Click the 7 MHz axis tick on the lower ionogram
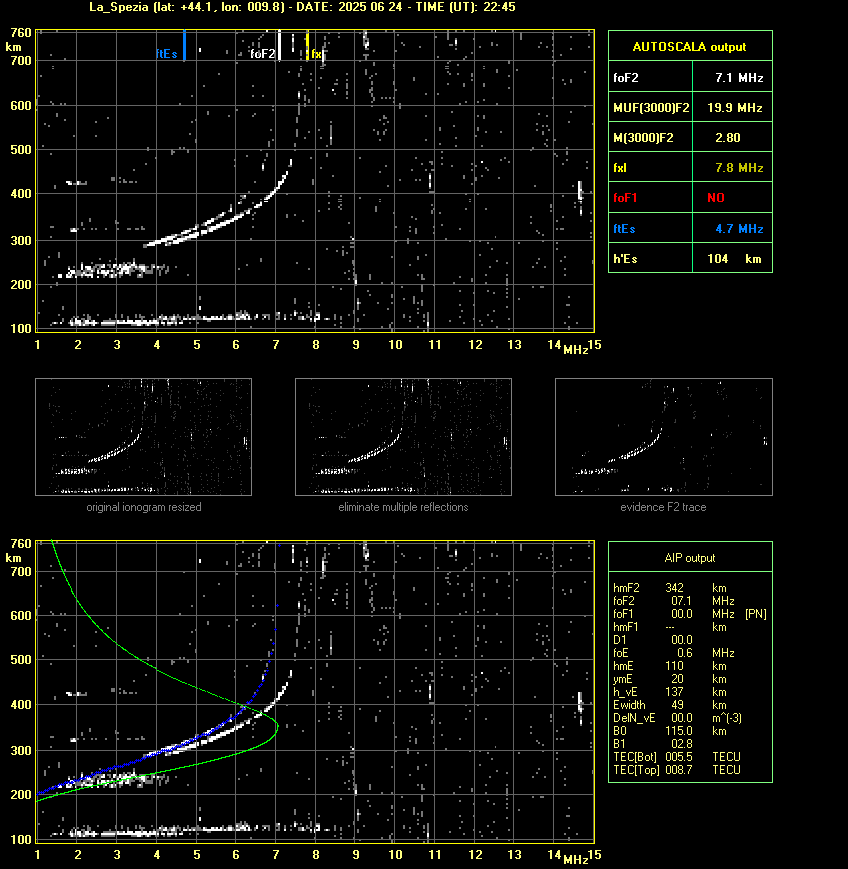 [275, 855]
